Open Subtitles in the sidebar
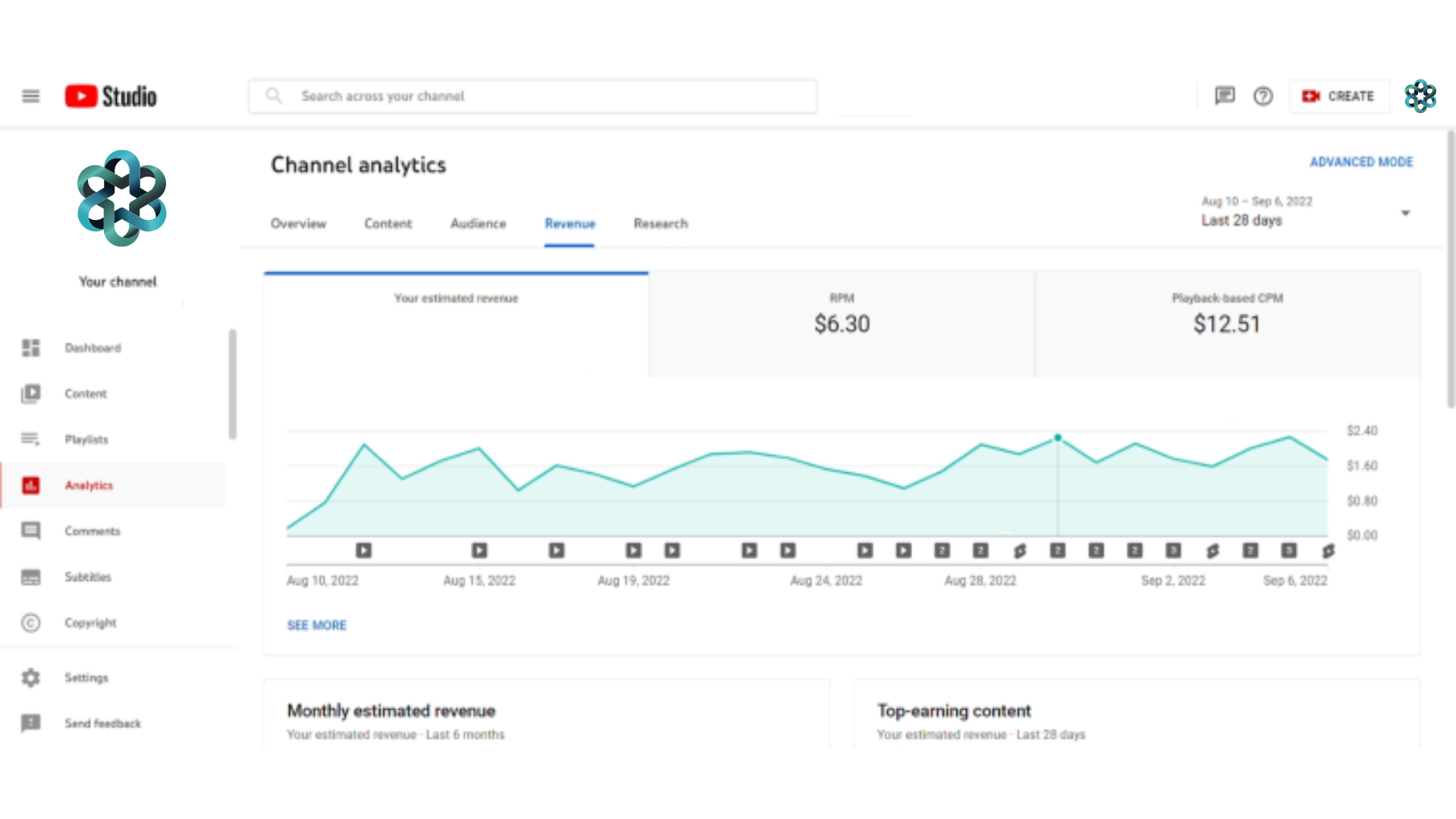The height and width of the screenshot is (819, 1456). (x=87, y=577)
